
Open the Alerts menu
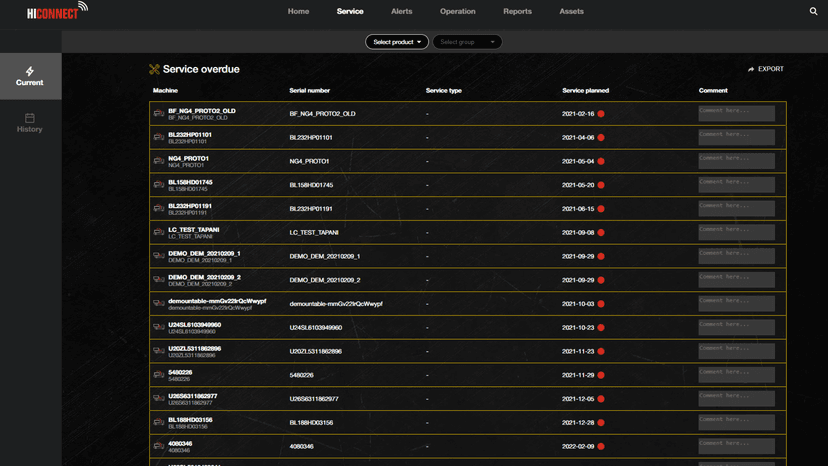(401, 12)
